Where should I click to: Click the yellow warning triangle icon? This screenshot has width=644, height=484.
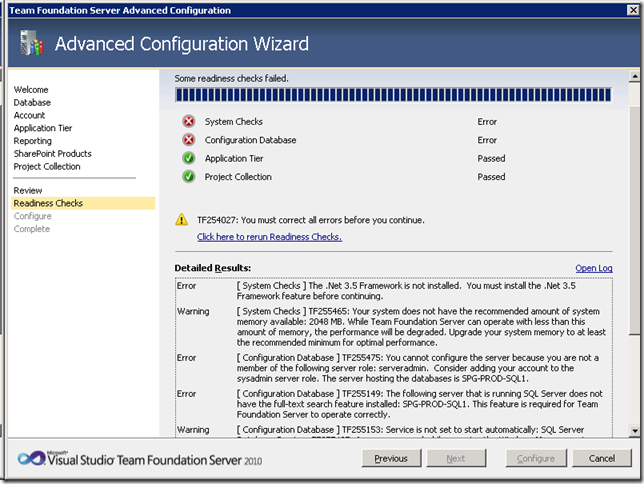(181, 219)
